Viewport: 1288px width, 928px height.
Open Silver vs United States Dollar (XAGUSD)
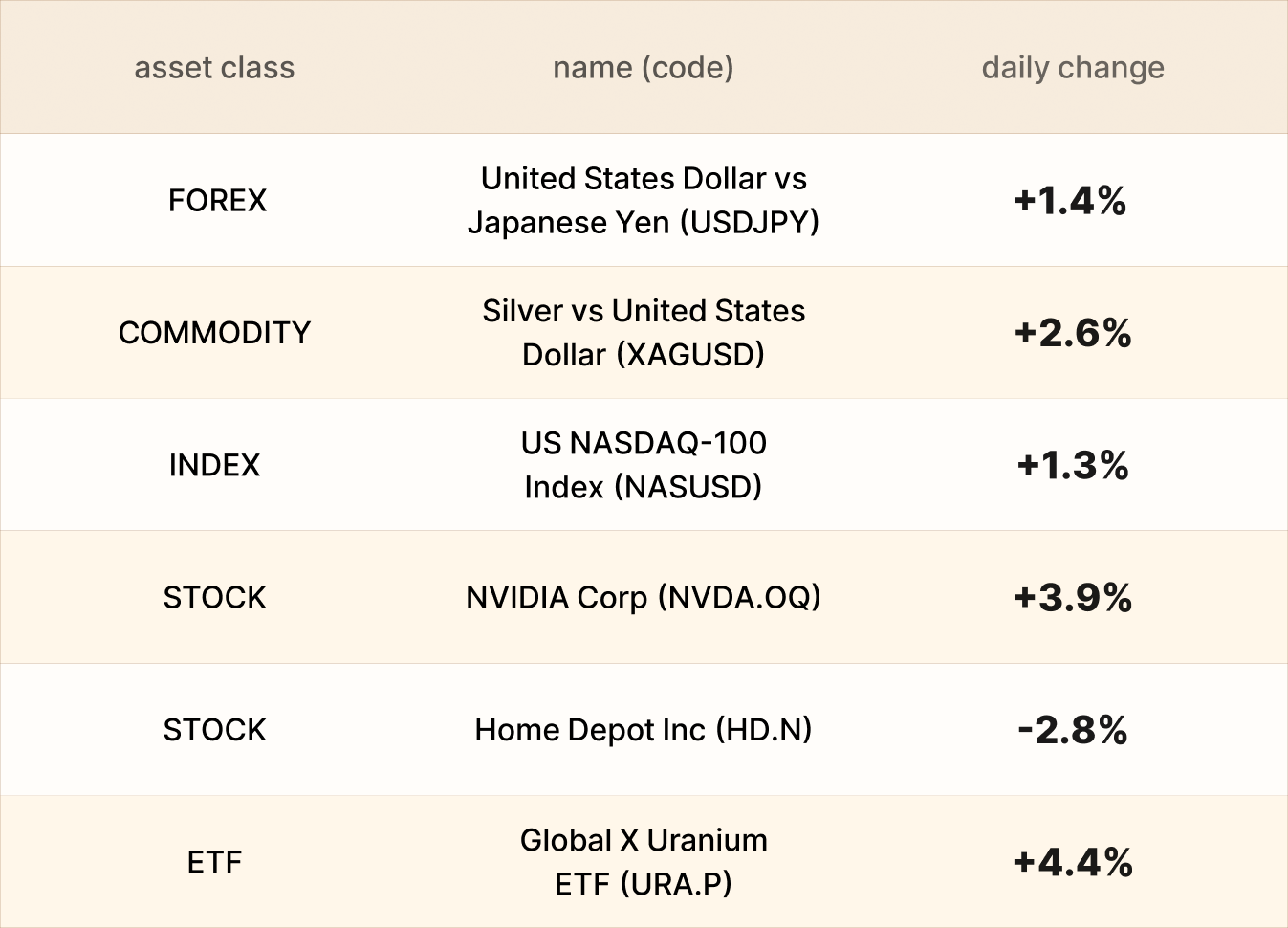643,333
